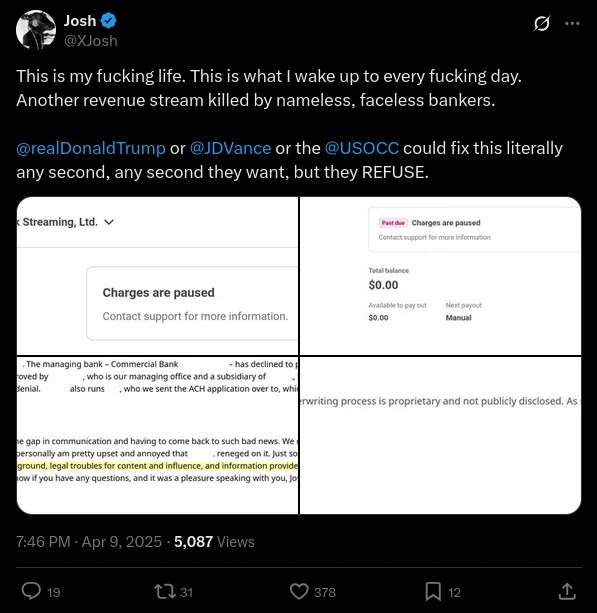Repost this tweet using the retweet icon

click(165, 591)
